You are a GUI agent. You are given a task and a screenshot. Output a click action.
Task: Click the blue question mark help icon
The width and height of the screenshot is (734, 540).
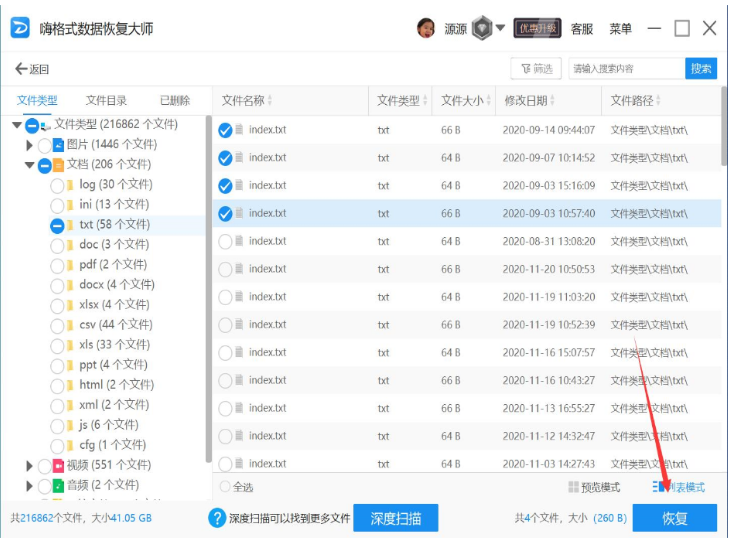[217, 517]
